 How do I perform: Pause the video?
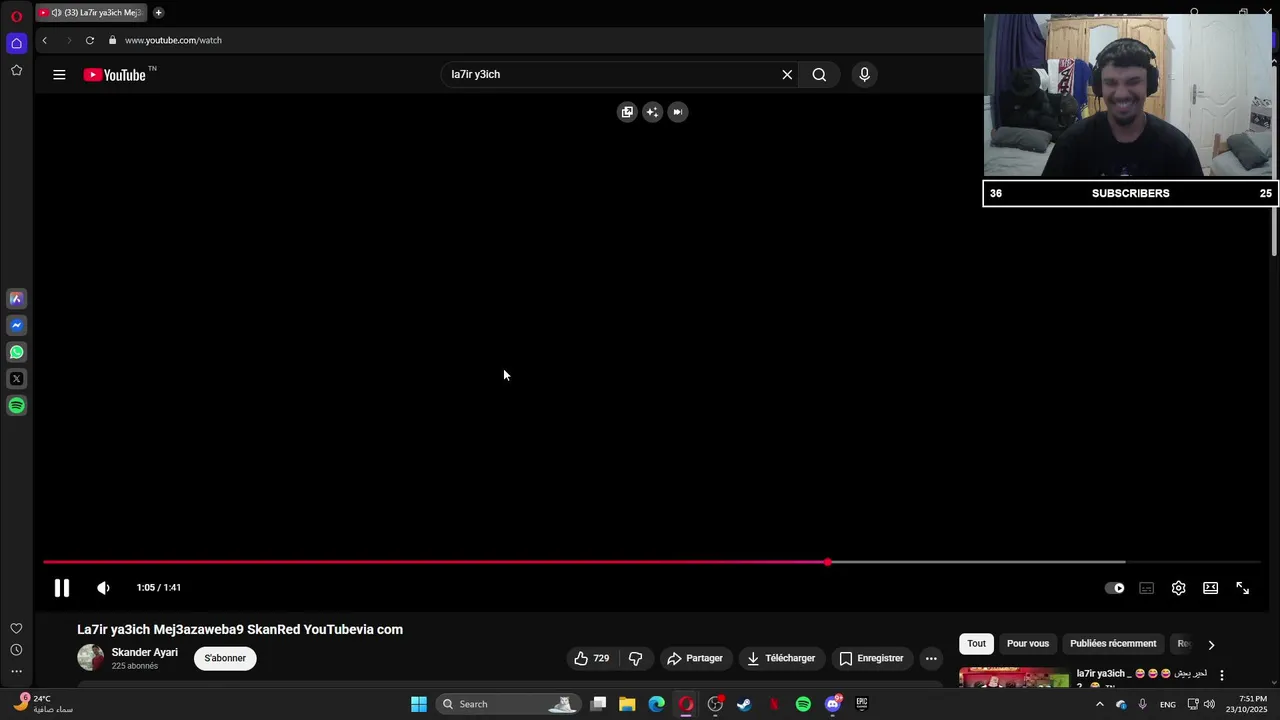click(x=62, y=588)
